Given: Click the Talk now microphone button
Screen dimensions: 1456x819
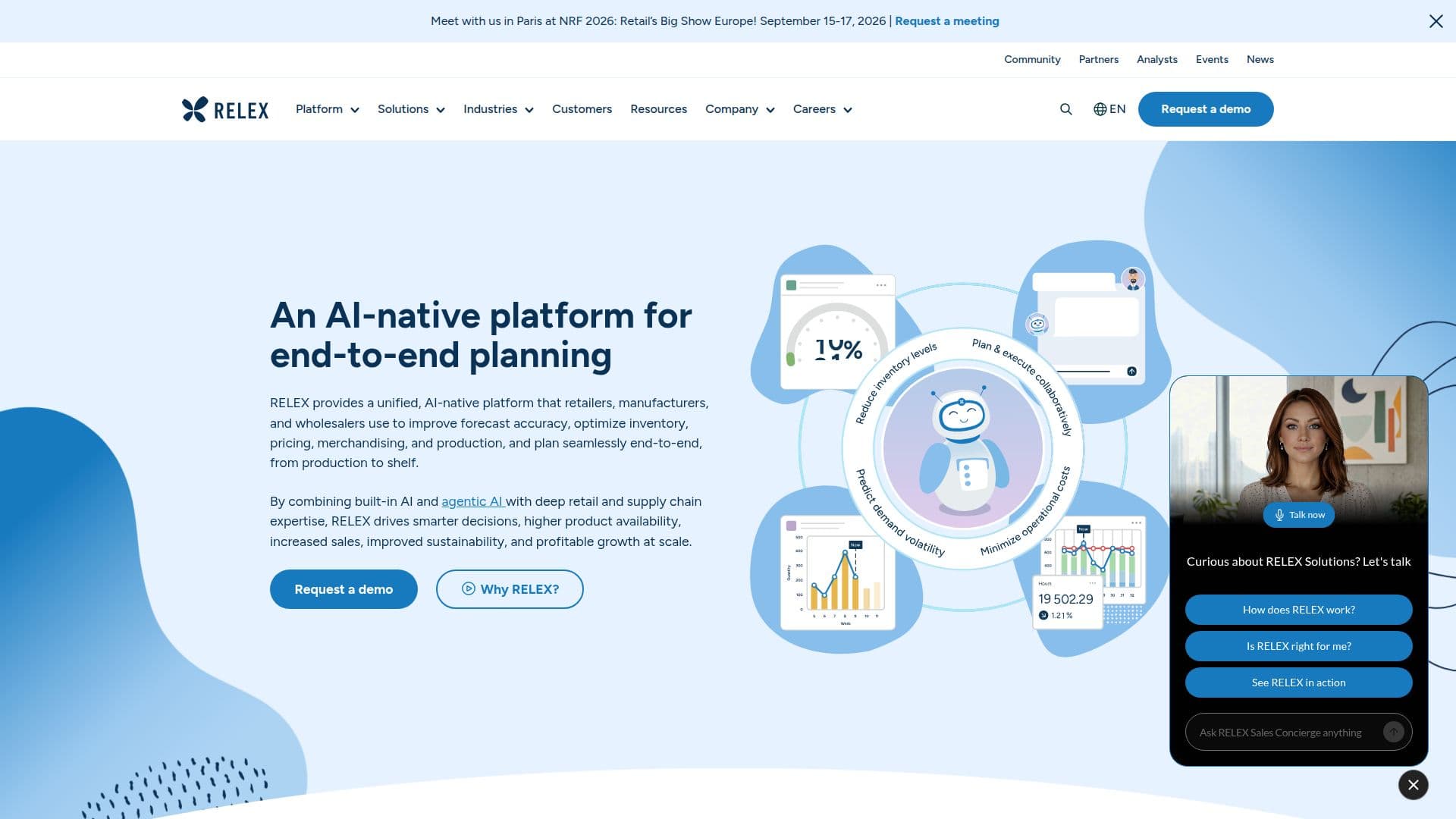Looking at the screenshot, I should click(1298, 515).
